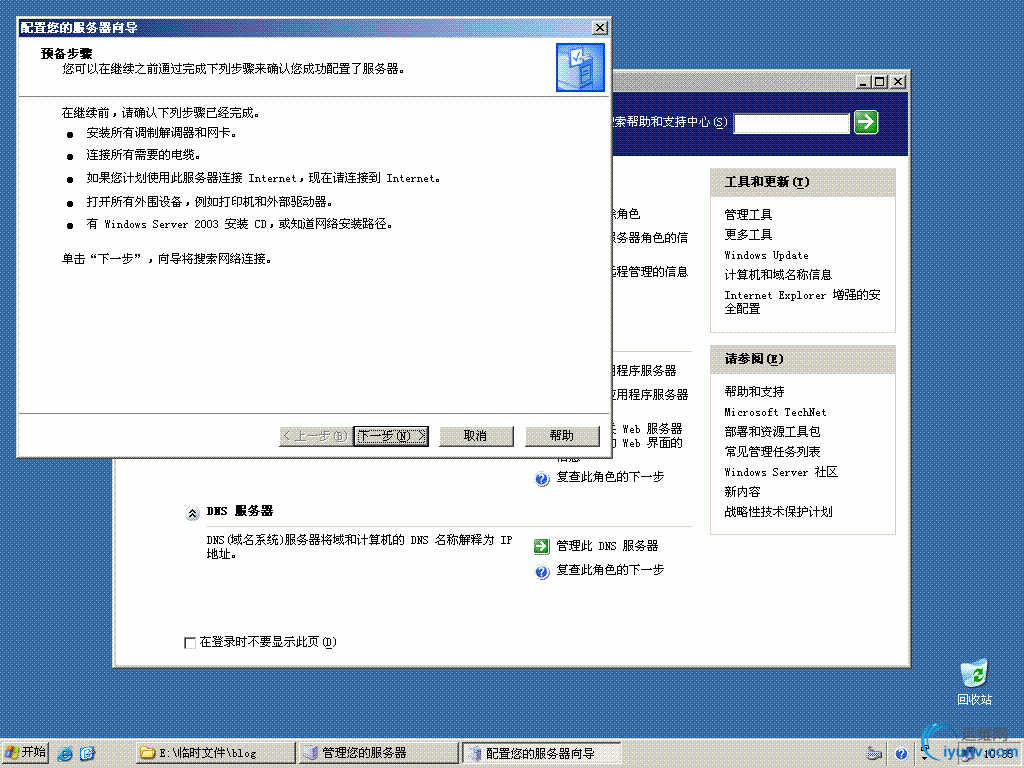Open 管理工具 link
1024x768 pixels.
(748, 214)
